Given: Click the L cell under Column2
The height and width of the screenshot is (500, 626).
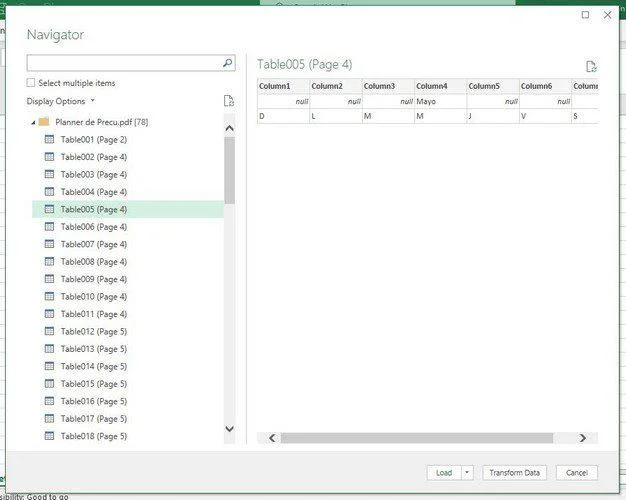Looking at the screenshot, I should tap(336, 116).
